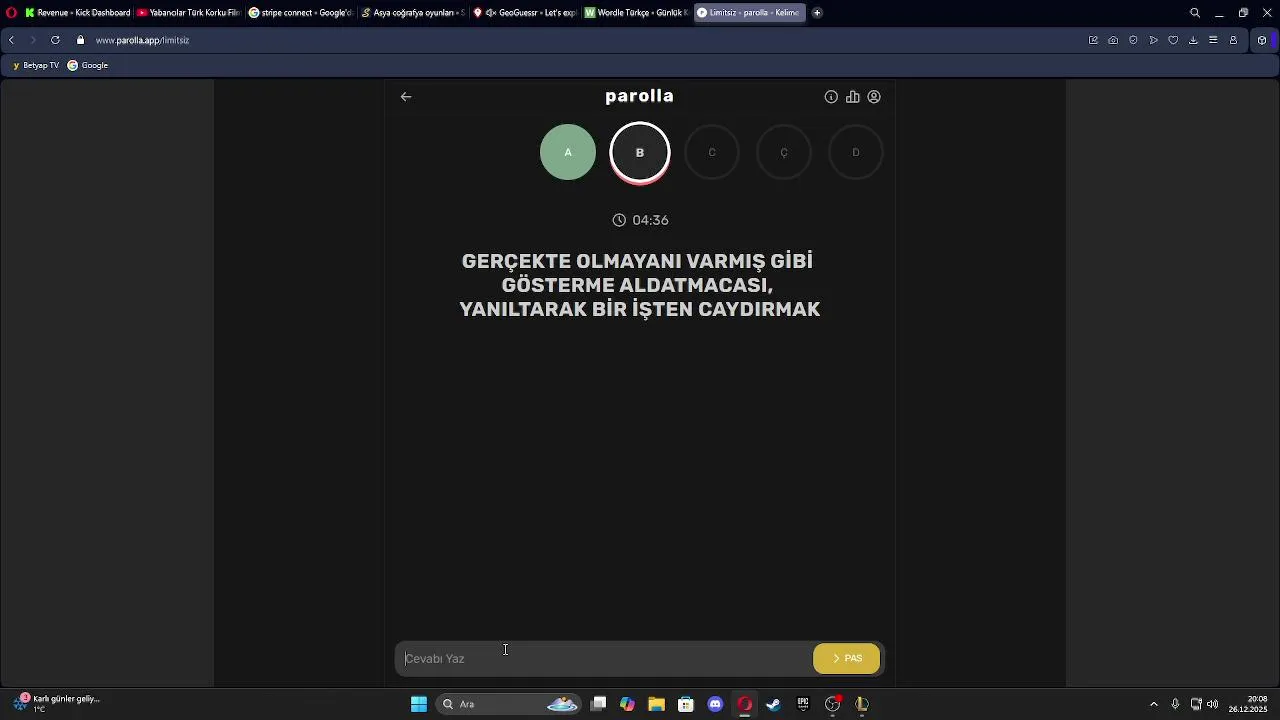
Task: Take a snapshot with camera icon
Action: point(1113,40)
